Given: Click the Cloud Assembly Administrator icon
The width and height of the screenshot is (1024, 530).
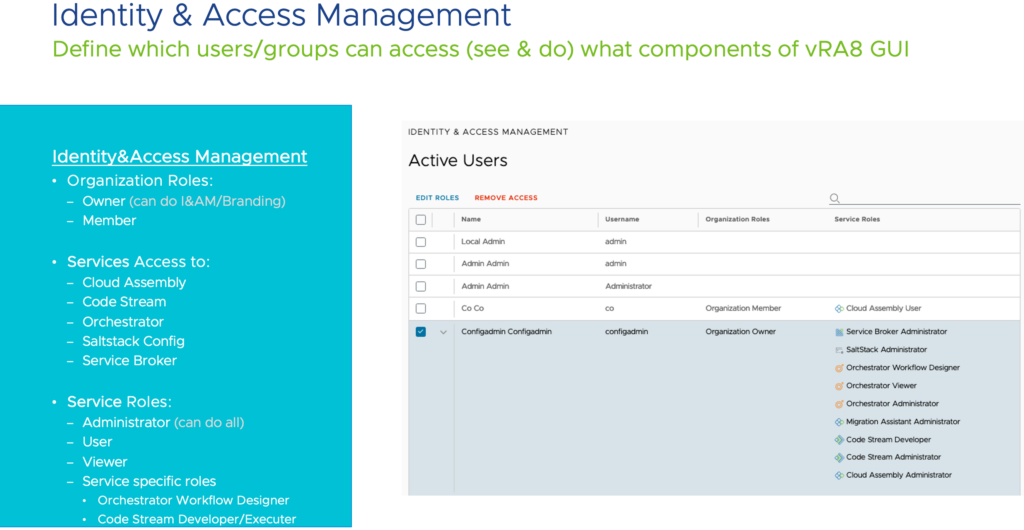Looking at the screenshot, I should point(839,476).
